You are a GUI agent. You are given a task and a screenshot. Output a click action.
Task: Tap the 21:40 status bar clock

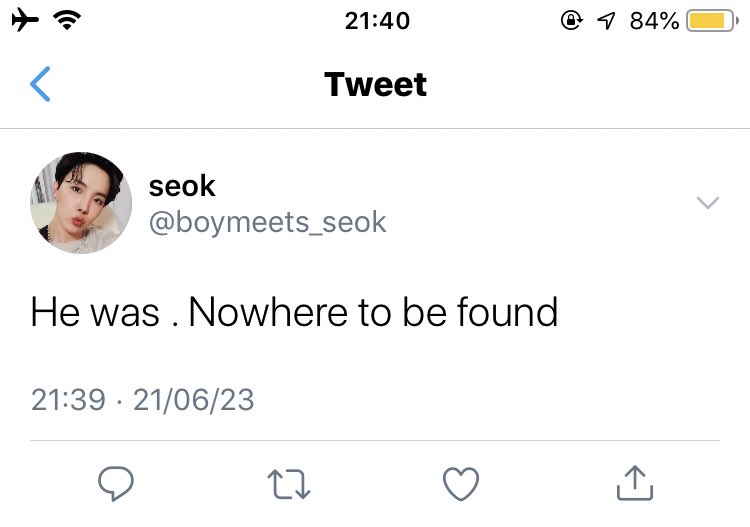377,21
